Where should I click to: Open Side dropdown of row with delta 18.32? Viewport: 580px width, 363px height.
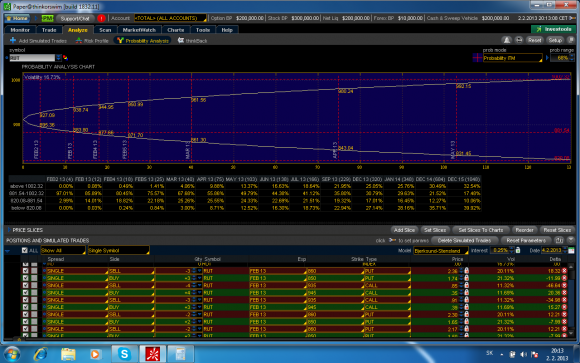click(131, 271)
